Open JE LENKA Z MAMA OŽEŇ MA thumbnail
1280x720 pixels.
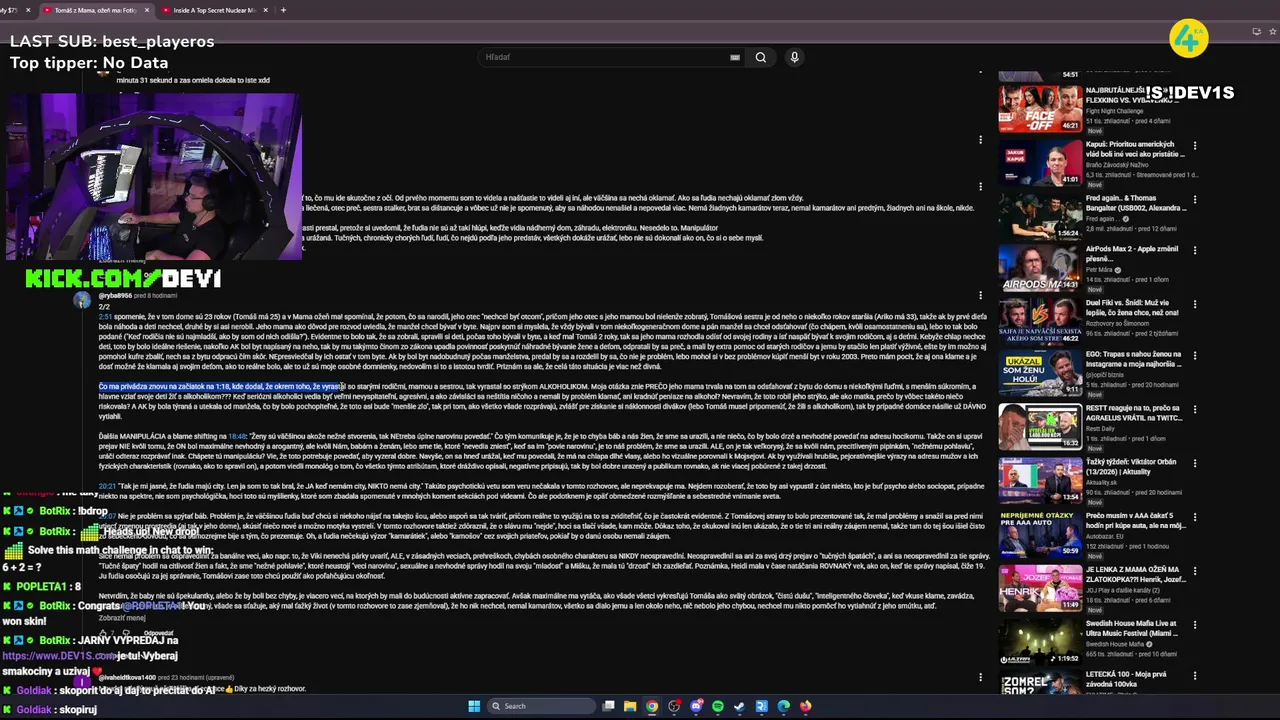pyautogui.click(x=1040, y=588)
